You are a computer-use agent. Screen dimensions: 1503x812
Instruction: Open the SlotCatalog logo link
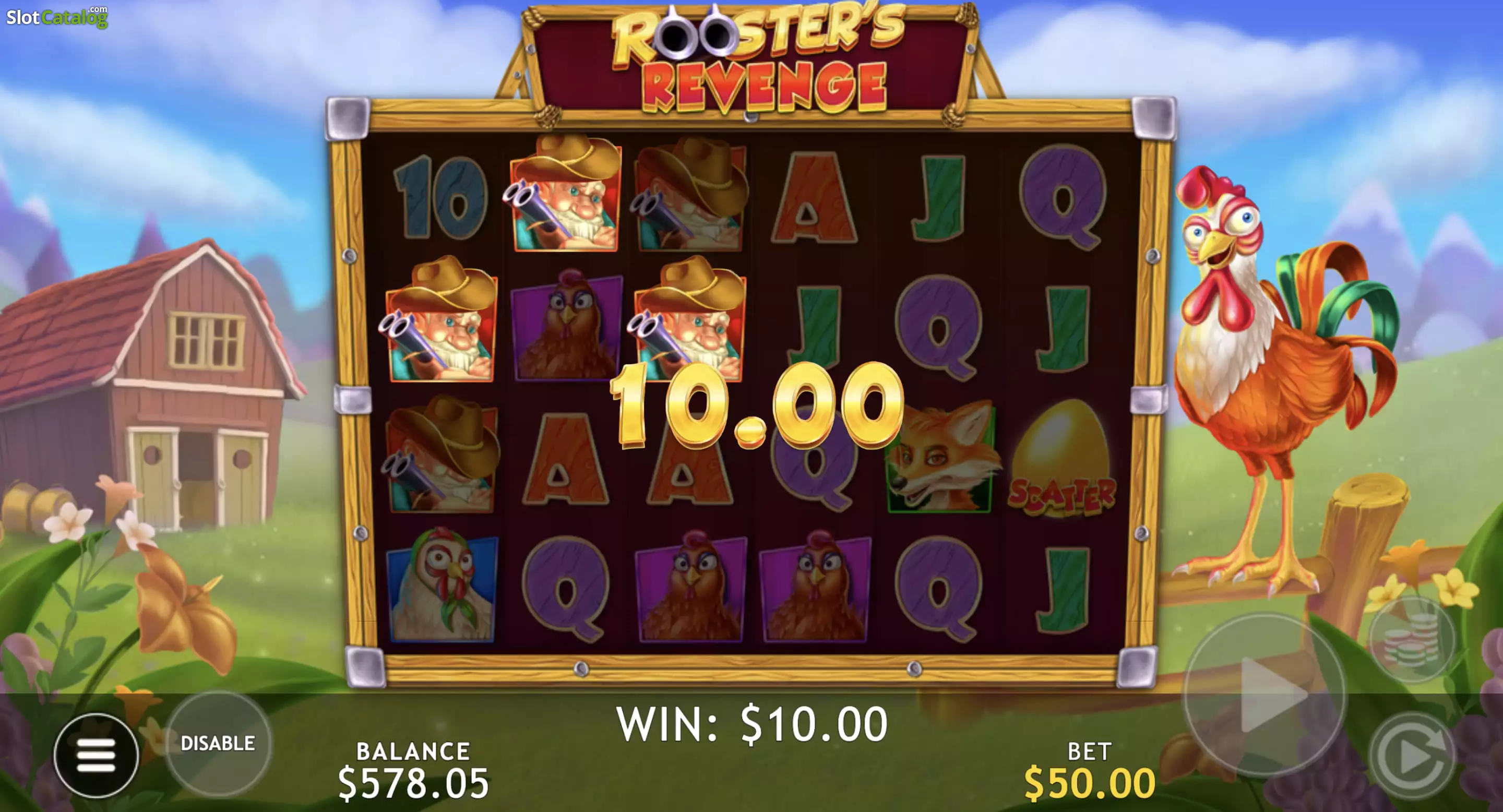pyautogui.click(x=57, y=18)
